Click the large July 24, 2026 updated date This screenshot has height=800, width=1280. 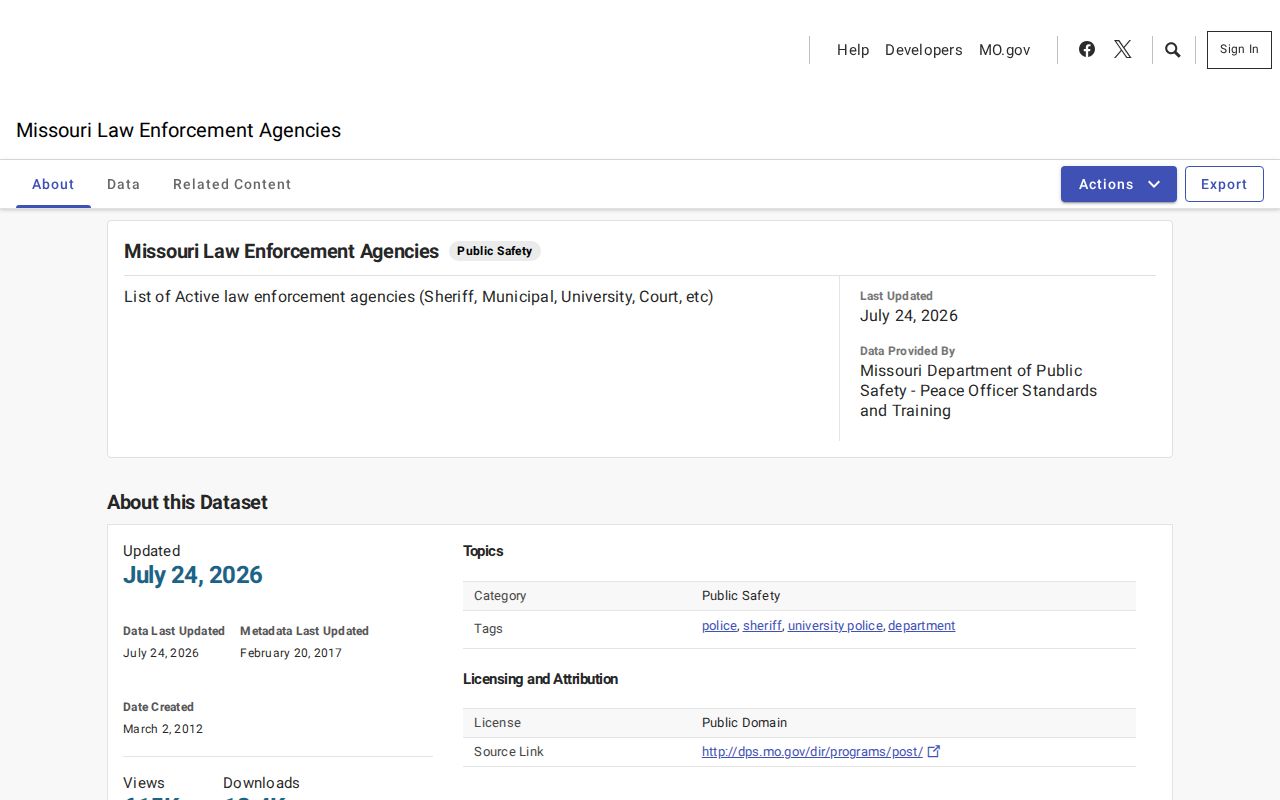point(193,575)
